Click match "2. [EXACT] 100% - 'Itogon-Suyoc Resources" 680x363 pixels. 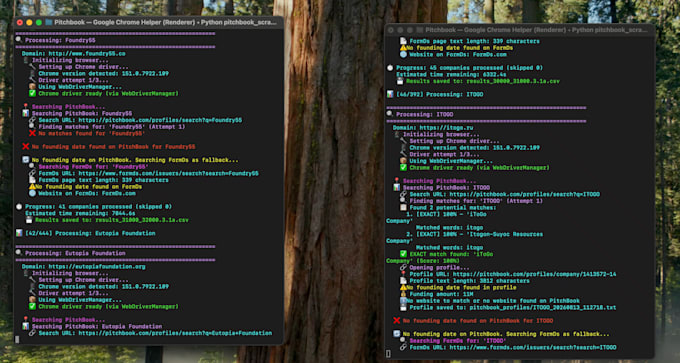pyautogui.click(x=474, y=234)
